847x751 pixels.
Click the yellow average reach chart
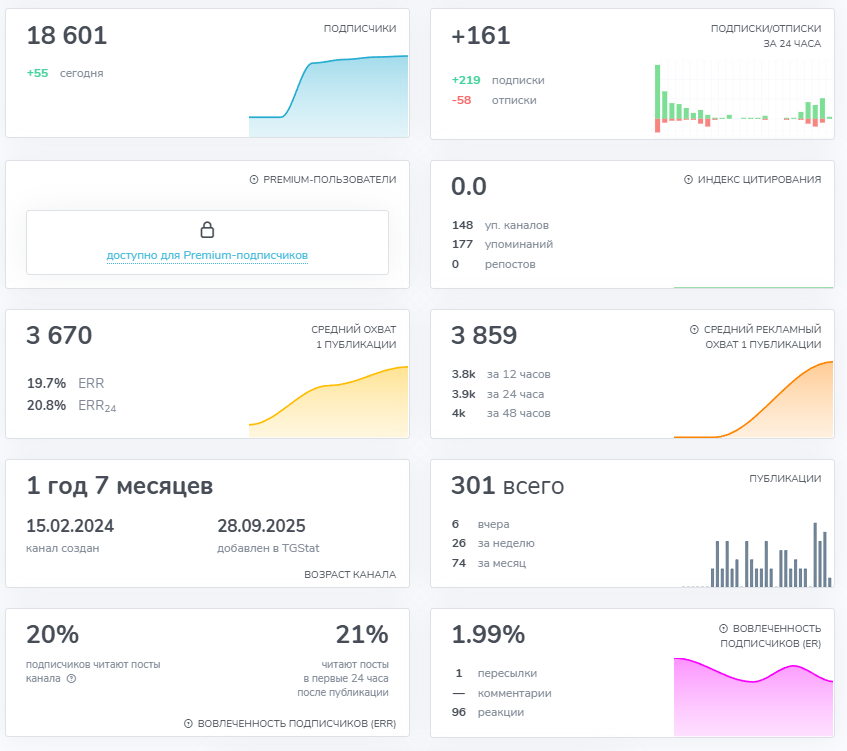[328, 401]
